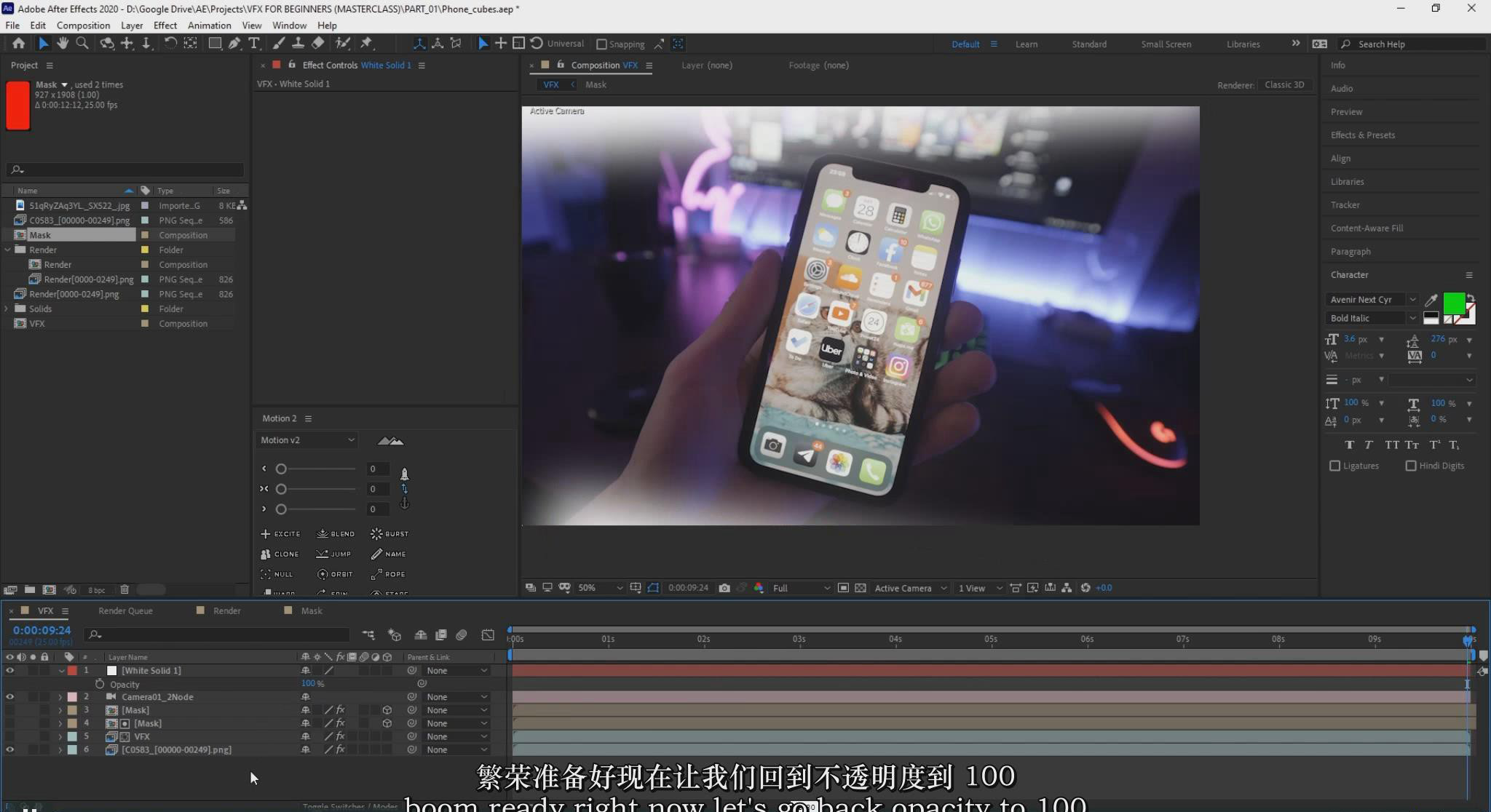Open the Motion v2 dropdown
The height and width of the screenshot is (812, 1491).
(306, 440)
